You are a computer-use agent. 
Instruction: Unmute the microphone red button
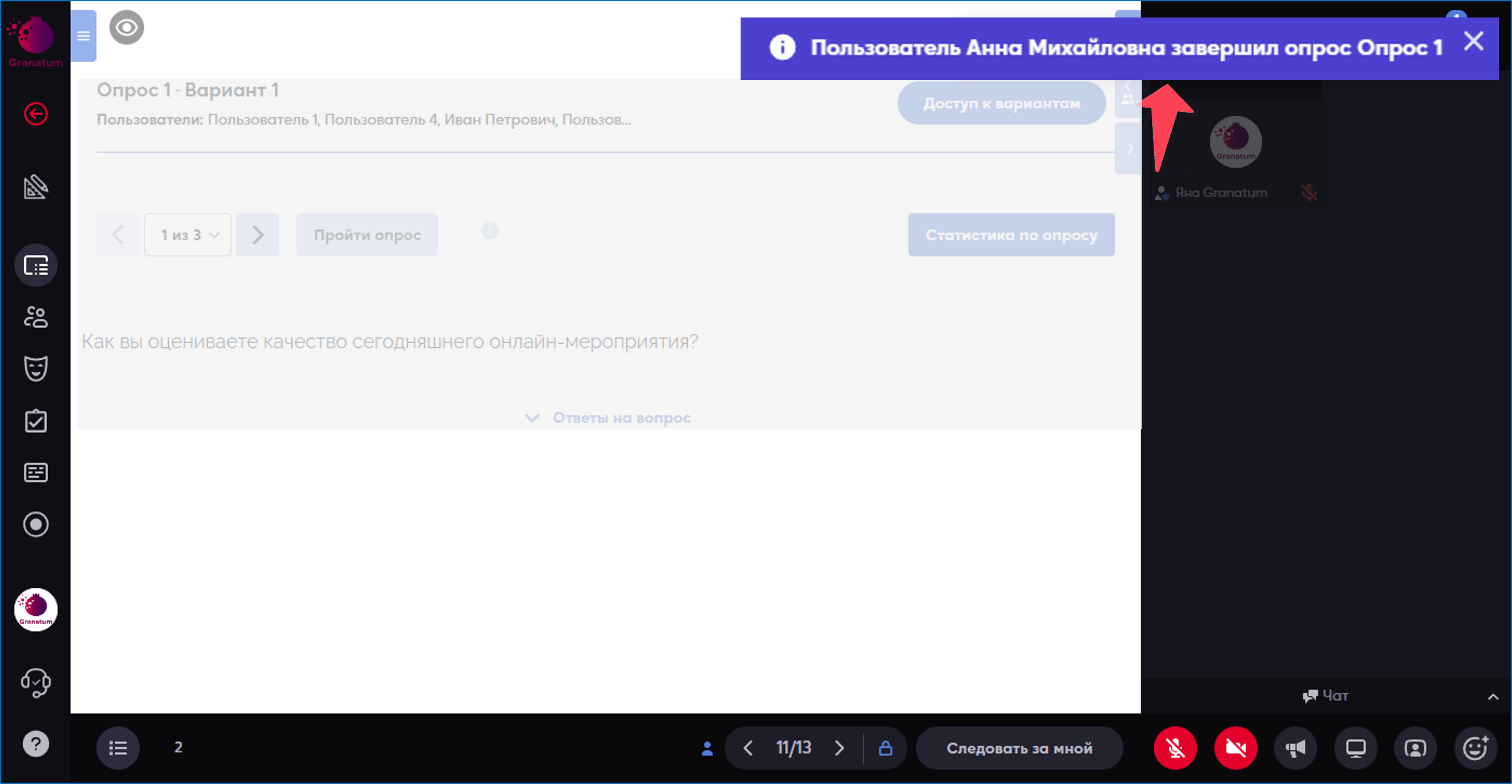[x=1175, y=748]
